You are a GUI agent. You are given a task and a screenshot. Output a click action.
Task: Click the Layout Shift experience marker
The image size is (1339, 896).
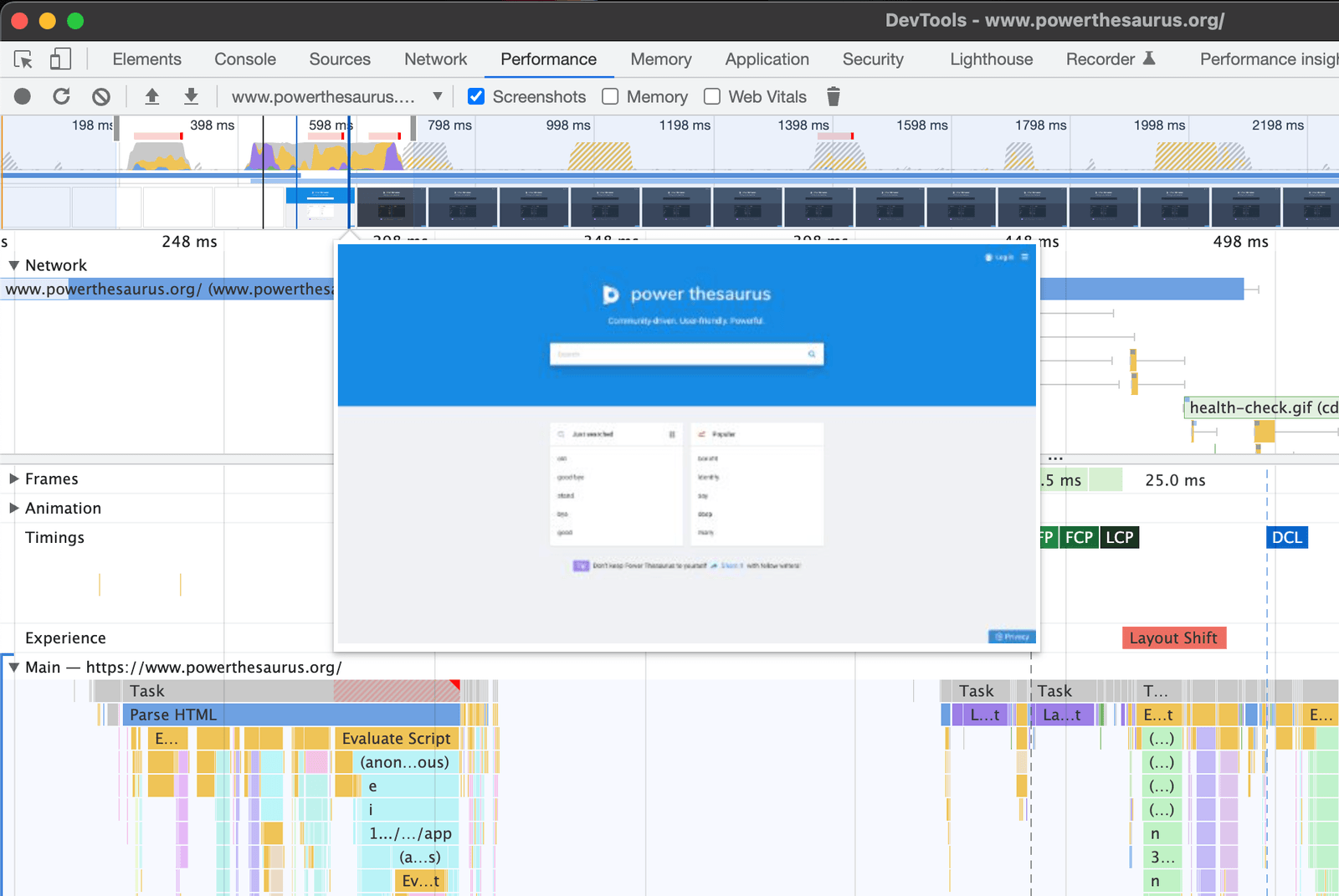coord(1172,638)
